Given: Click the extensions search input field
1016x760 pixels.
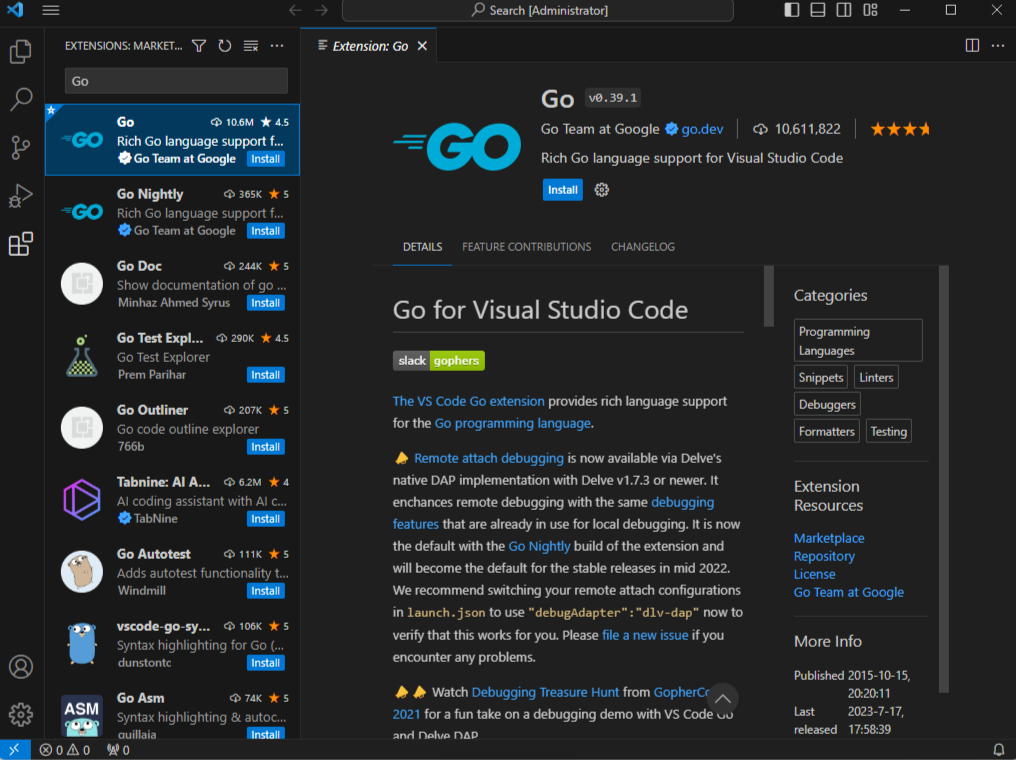Looking at the screenshot, I should tap(176, 81).
